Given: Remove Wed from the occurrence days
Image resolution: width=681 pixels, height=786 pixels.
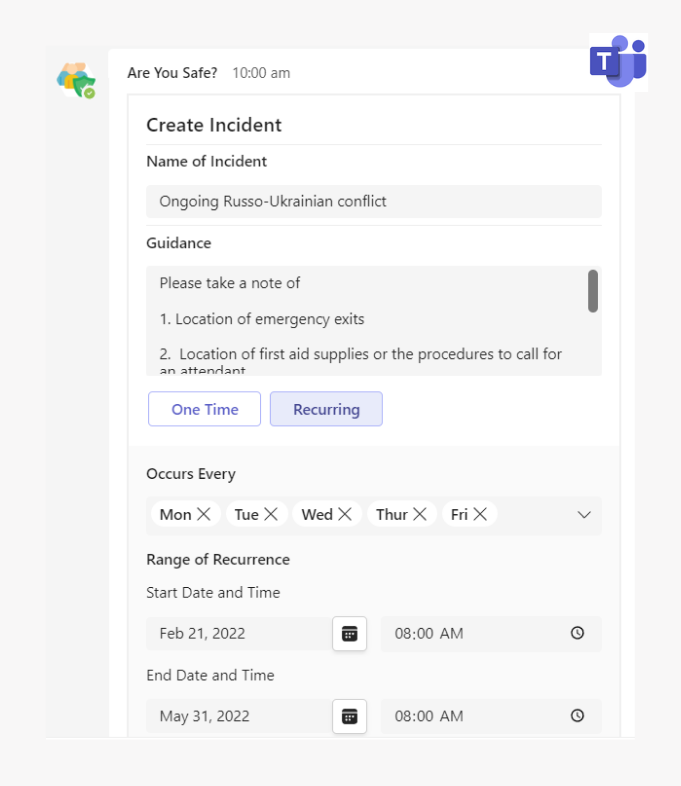Looking at the screenshot, I should pos(345,514).
